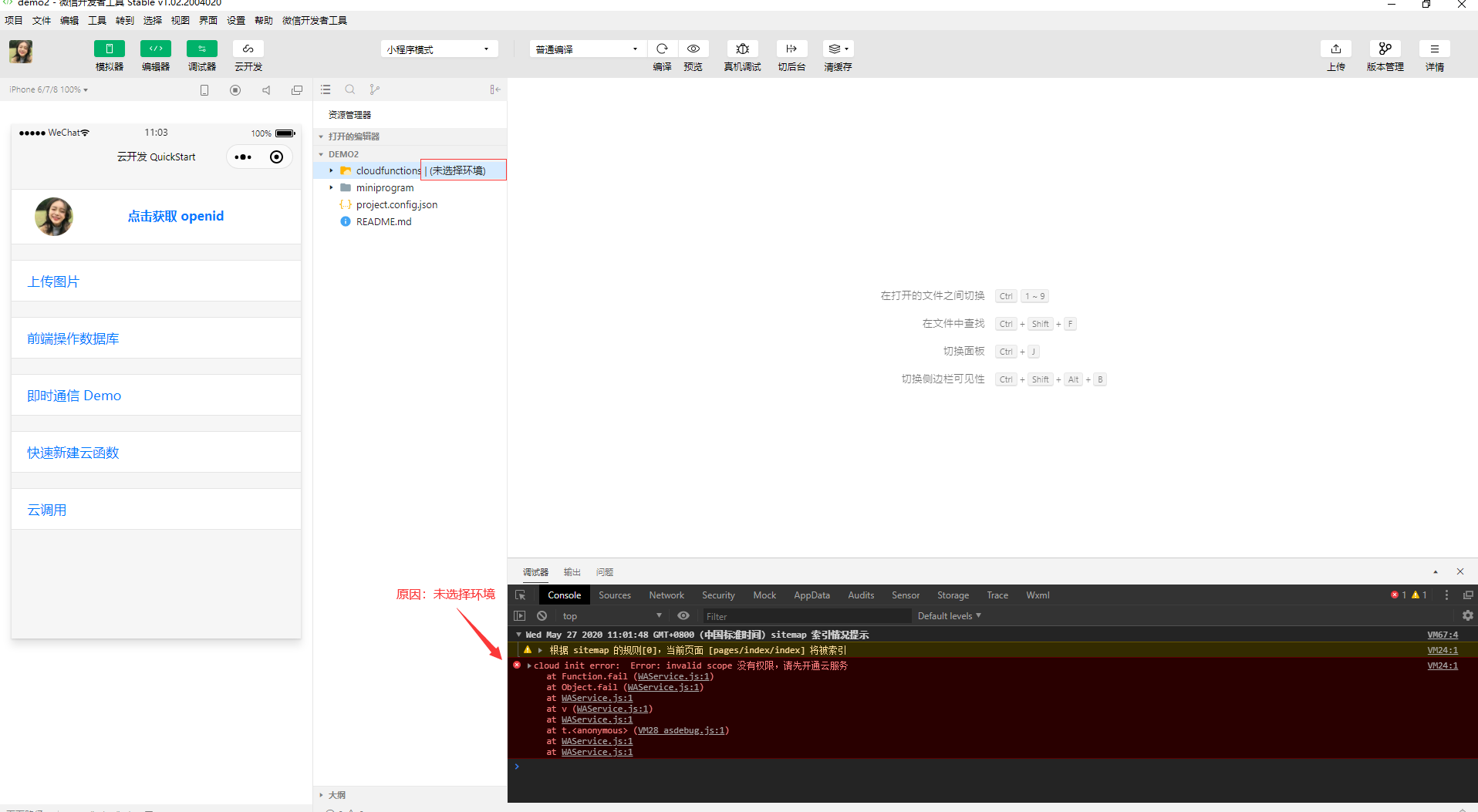
Task: Open the Default levels dropdown
Action: (949, 616)
